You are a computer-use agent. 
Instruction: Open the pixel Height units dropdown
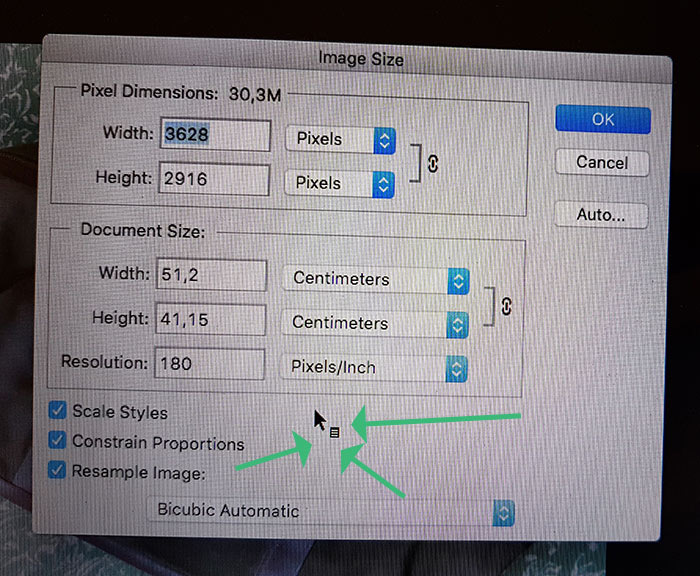point(339,184)
